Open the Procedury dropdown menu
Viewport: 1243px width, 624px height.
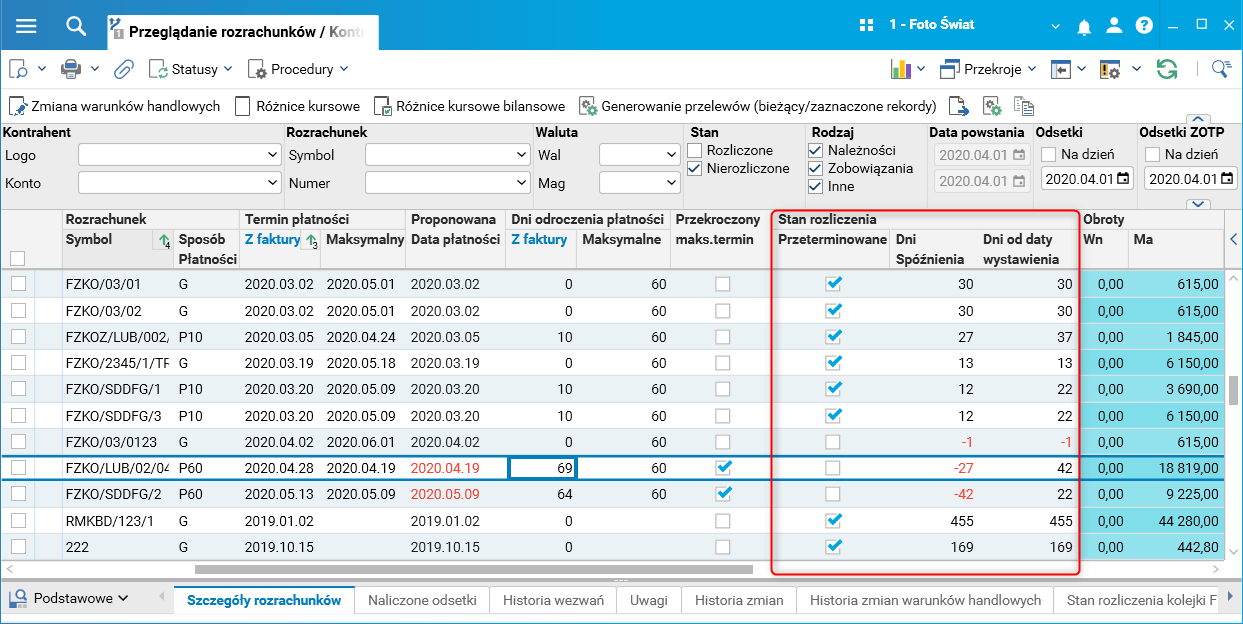point(298,69)
